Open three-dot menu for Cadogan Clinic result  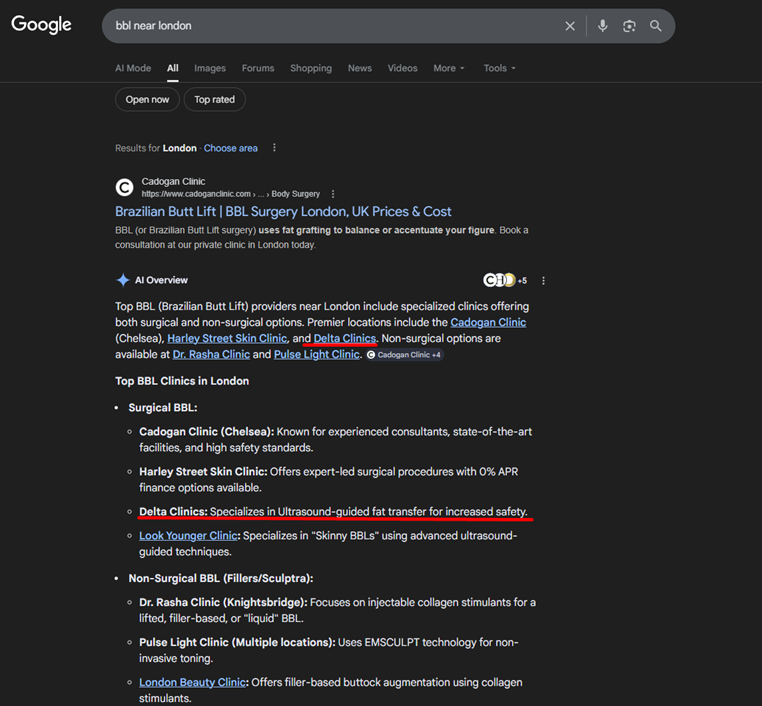[333, 194]
